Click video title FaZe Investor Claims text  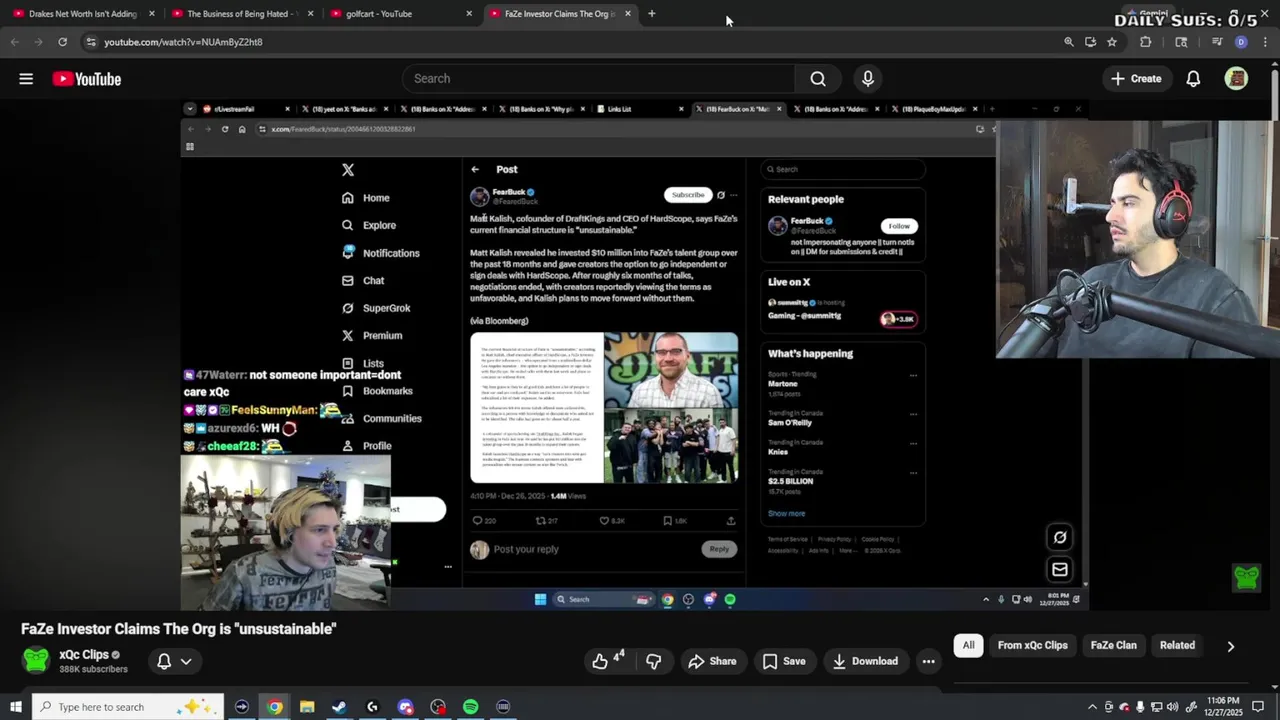coord(179,629)
